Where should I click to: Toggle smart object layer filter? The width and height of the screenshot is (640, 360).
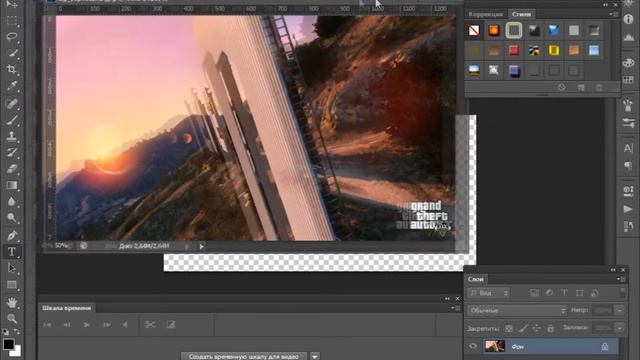pyautogui.click(x=595, y=293)
